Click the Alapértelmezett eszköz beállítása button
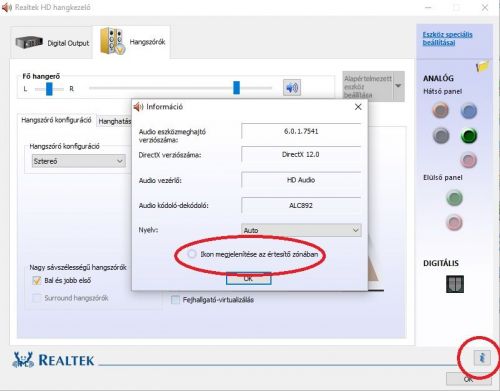 click(368, 86)
